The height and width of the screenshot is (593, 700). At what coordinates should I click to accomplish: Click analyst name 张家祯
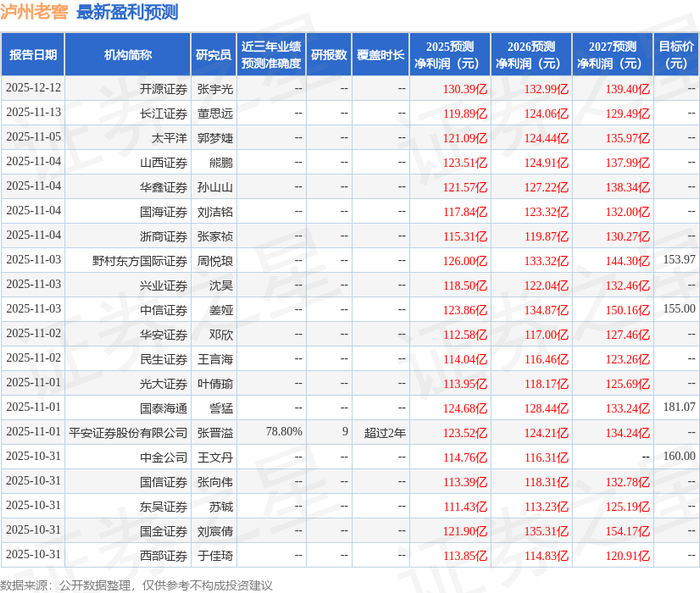point(215,237)
